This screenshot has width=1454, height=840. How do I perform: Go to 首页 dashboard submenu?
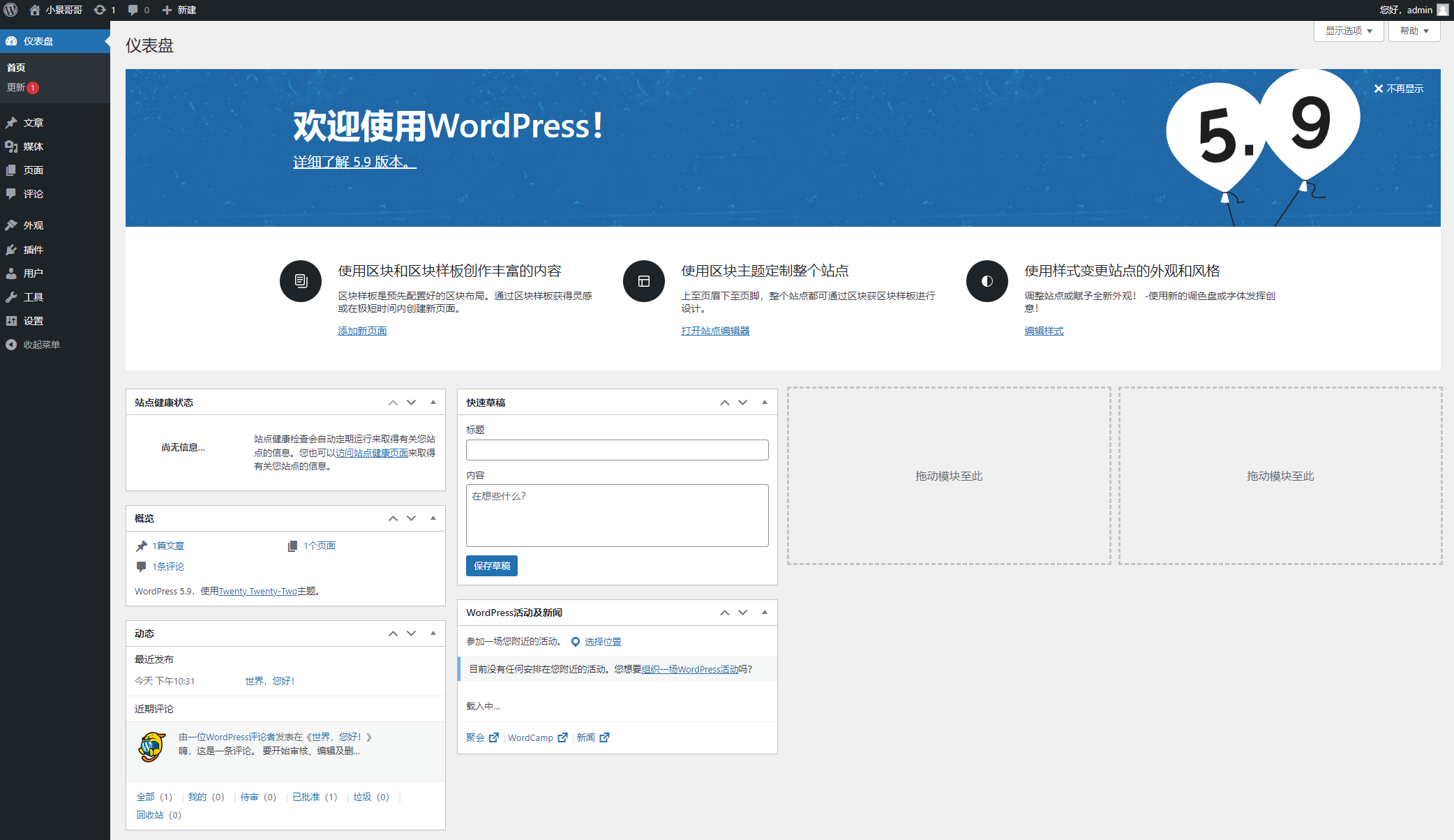point(16,68)
